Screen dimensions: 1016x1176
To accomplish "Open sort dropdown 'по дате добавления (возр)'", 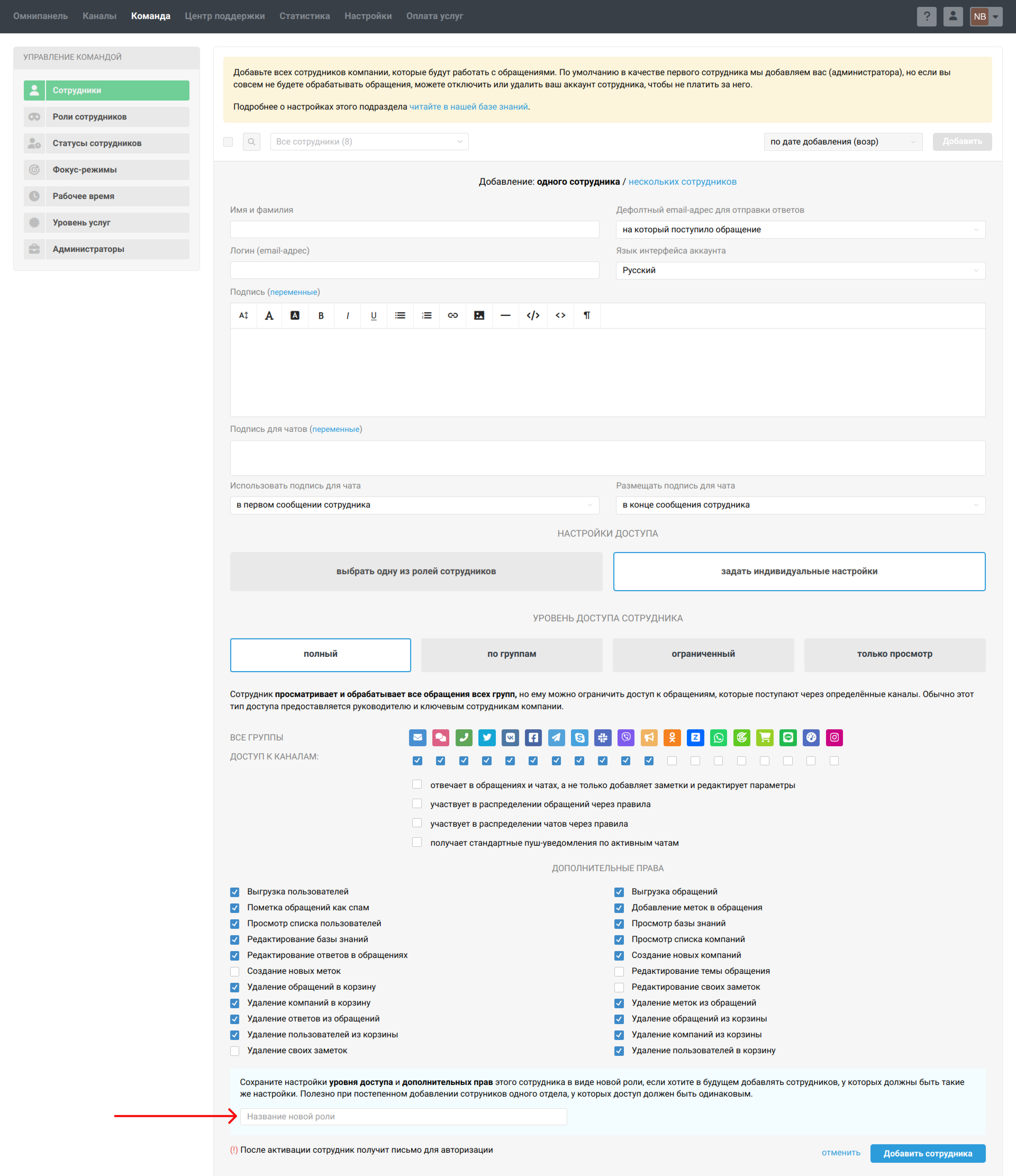I will pos(842,142).
